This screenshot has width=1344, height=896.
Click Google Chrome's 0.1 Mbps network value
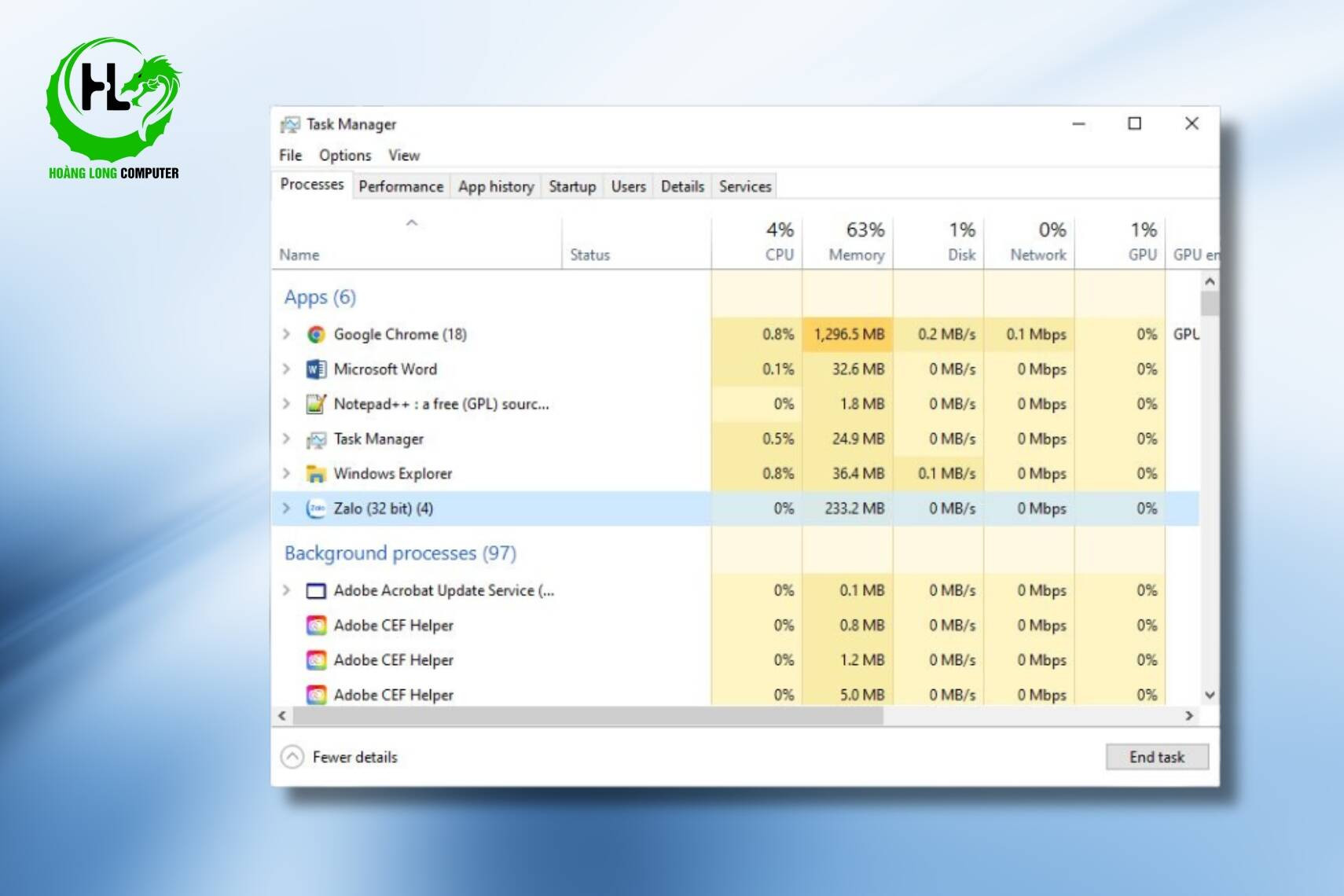pos(1036,334)
